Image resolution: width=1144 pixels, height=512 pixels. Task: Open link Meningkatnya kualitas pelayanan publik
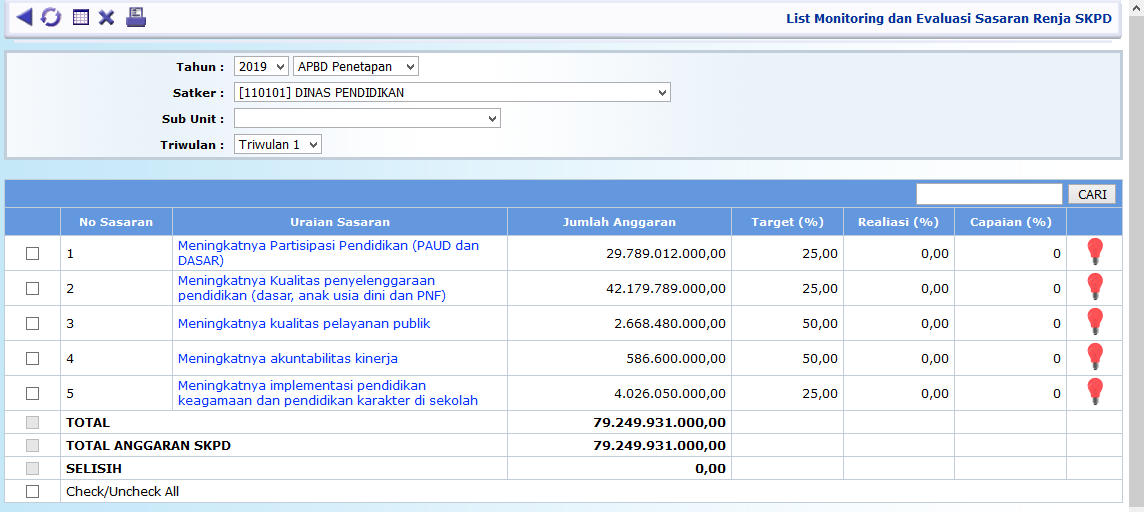304,324
